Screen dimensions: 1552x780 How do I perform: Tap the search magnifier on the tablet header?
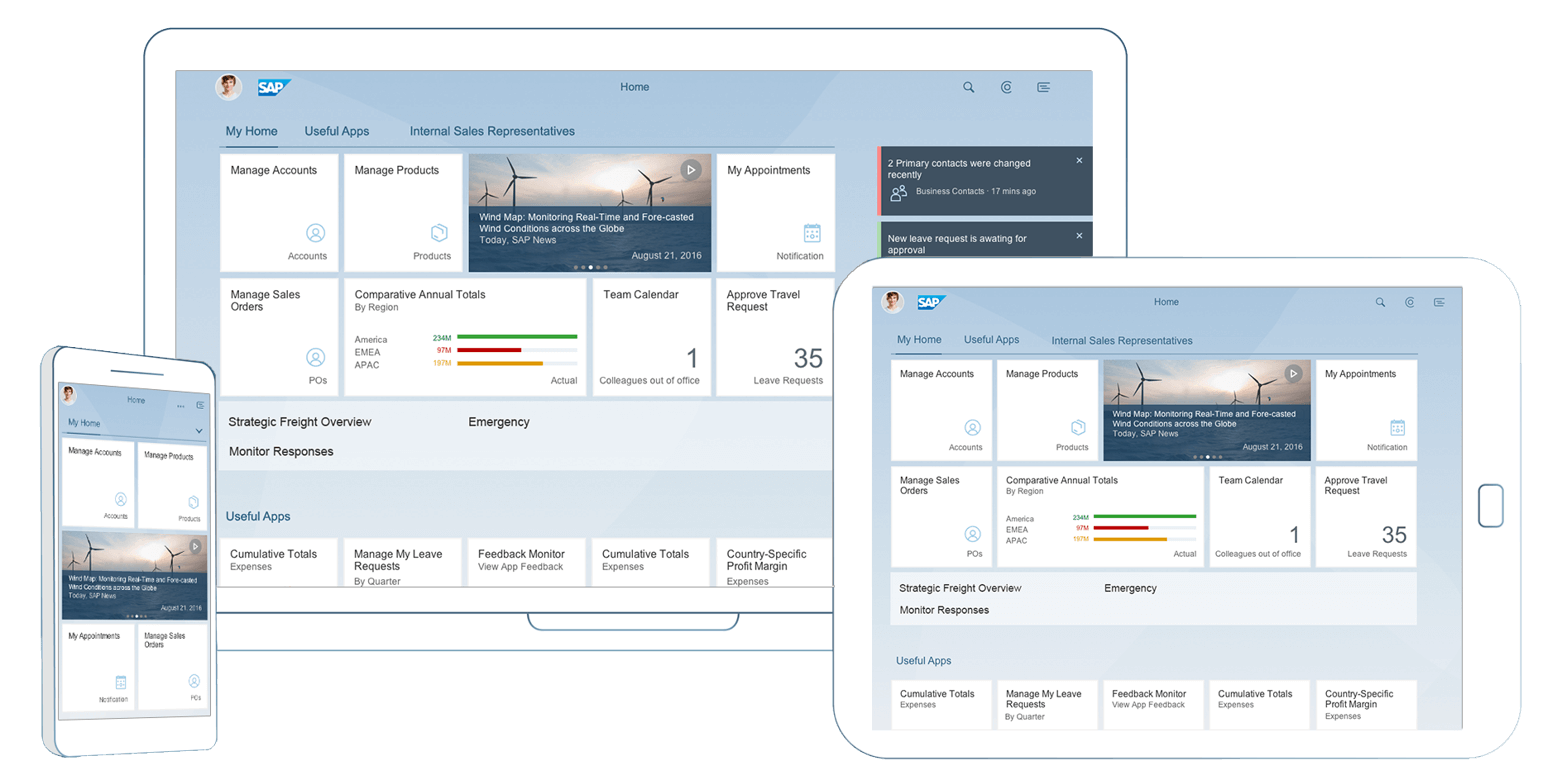[1380, 302]
